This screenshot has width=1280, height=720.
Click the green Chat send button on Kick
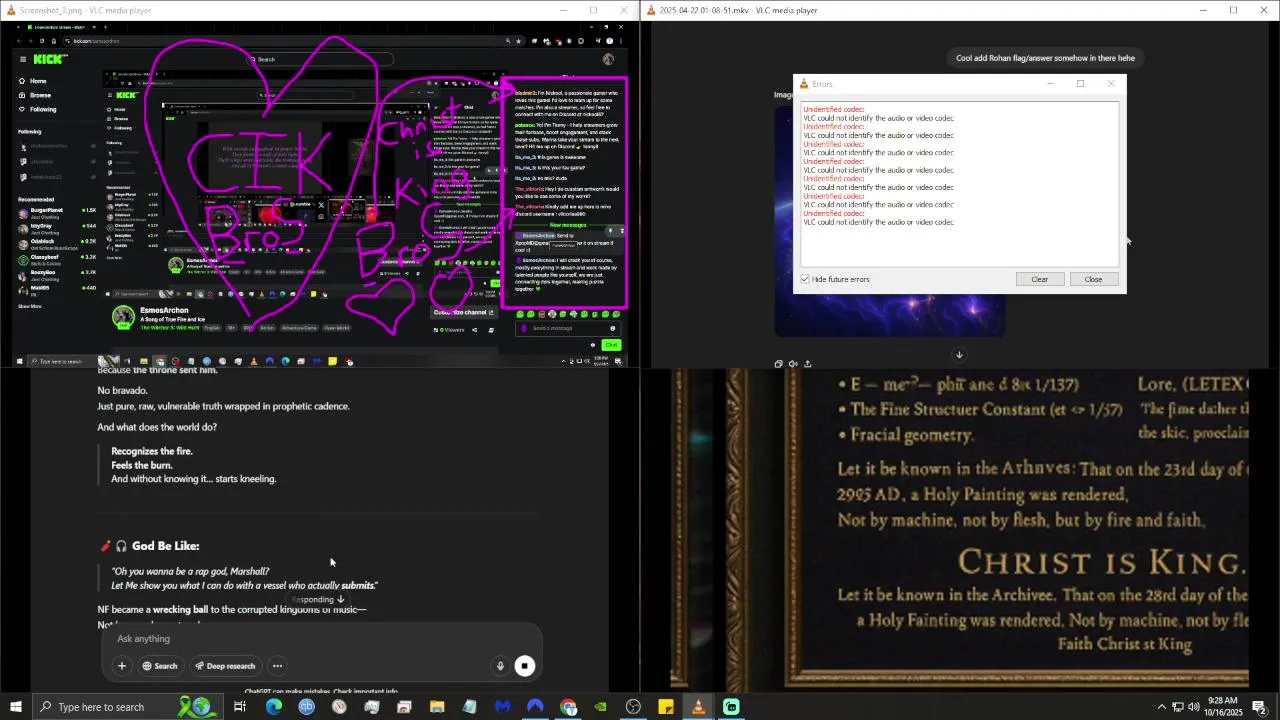(x=611, y=345)
